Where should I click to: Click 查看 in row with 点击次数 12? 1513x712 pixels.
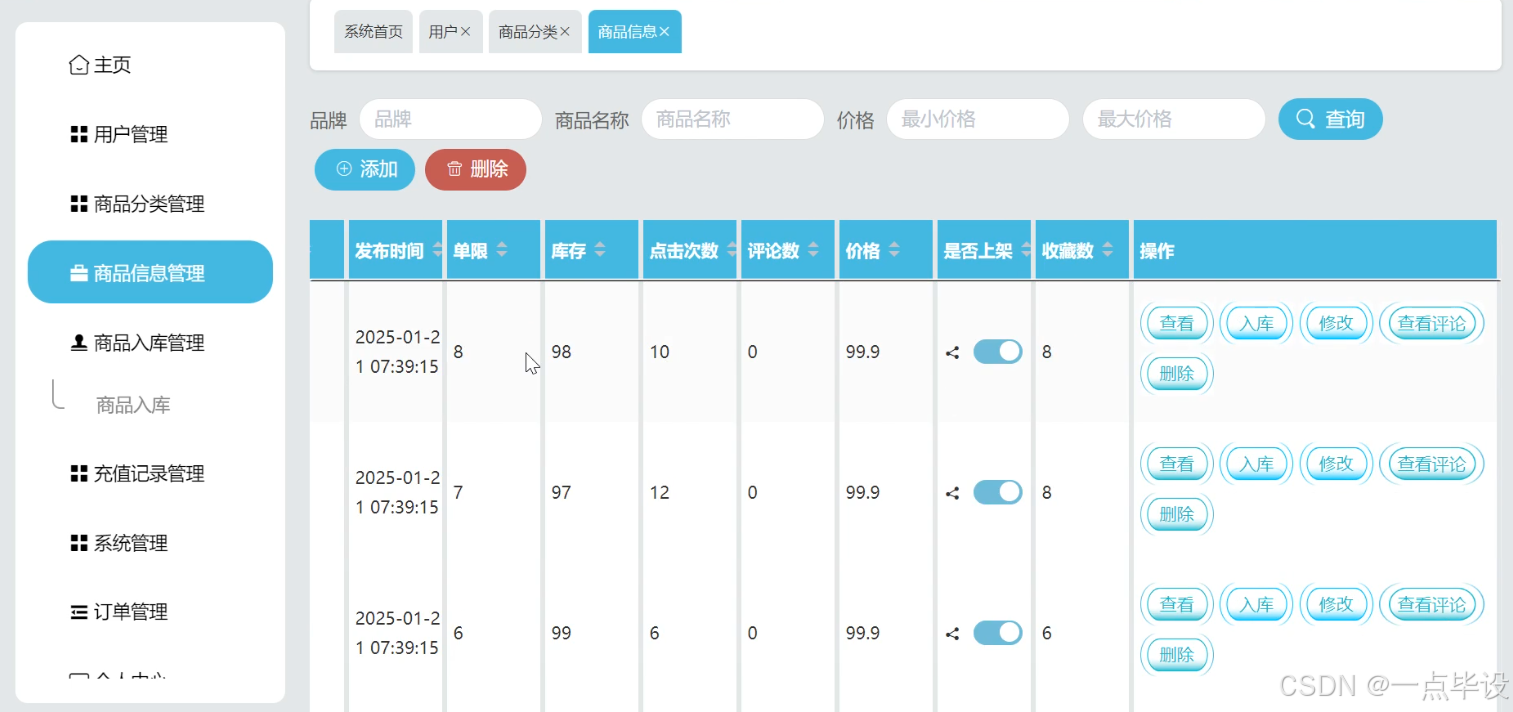tap(1176, 464)
